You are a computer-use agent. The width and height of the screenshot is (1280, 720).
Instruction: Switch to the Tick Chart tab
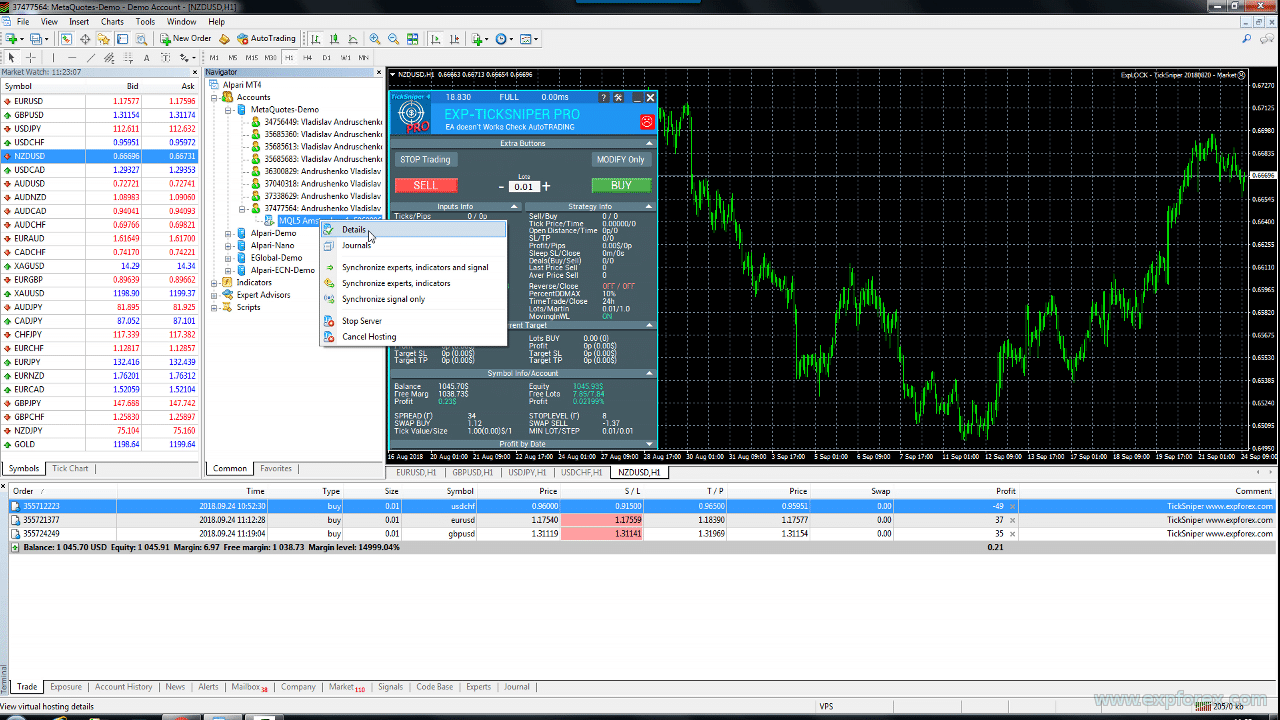70,468
